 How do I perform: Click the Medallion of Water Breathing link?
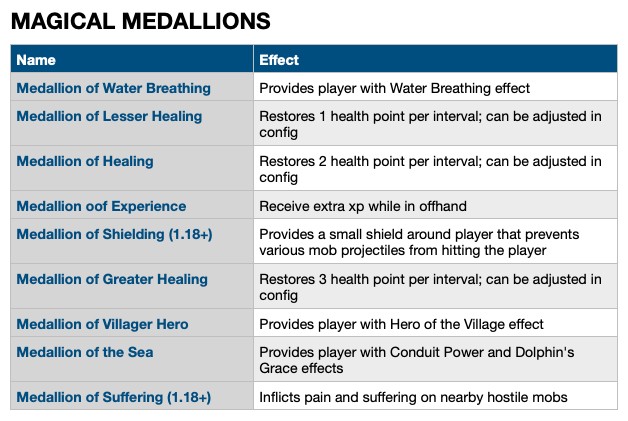point(113,88)
